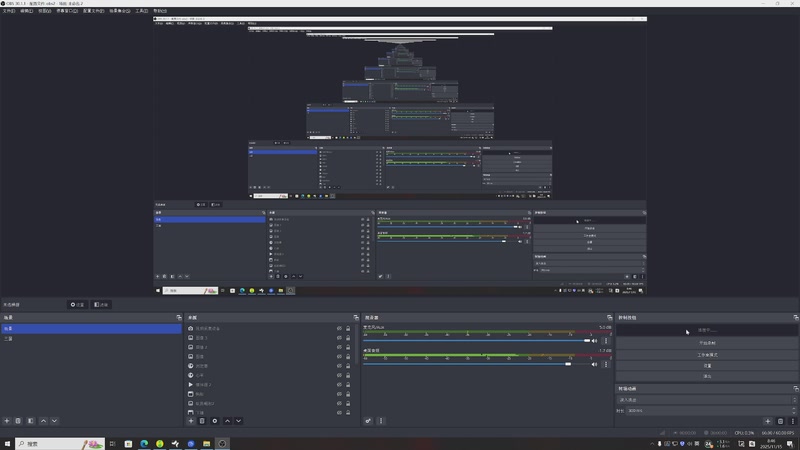Toggle visibility eye for media source 2

pyautogui.click(x=339, y=385)
